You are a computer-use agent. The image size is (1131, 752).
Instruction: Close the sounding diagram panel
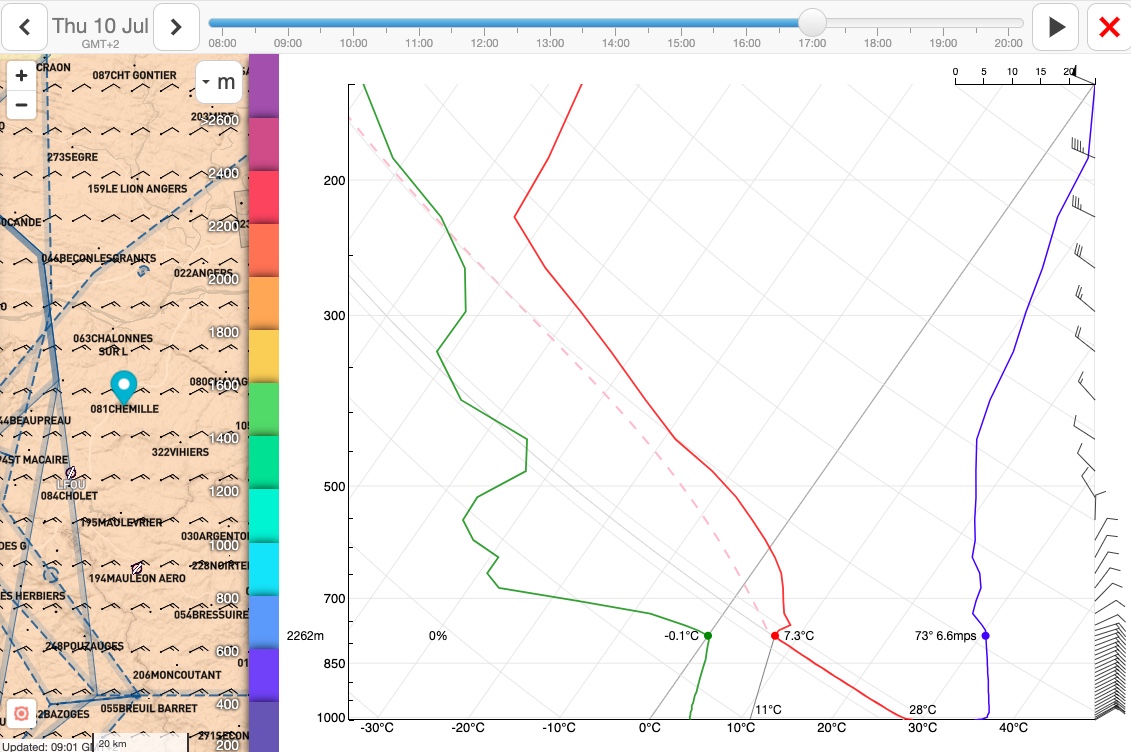[x=1108, y=27]
